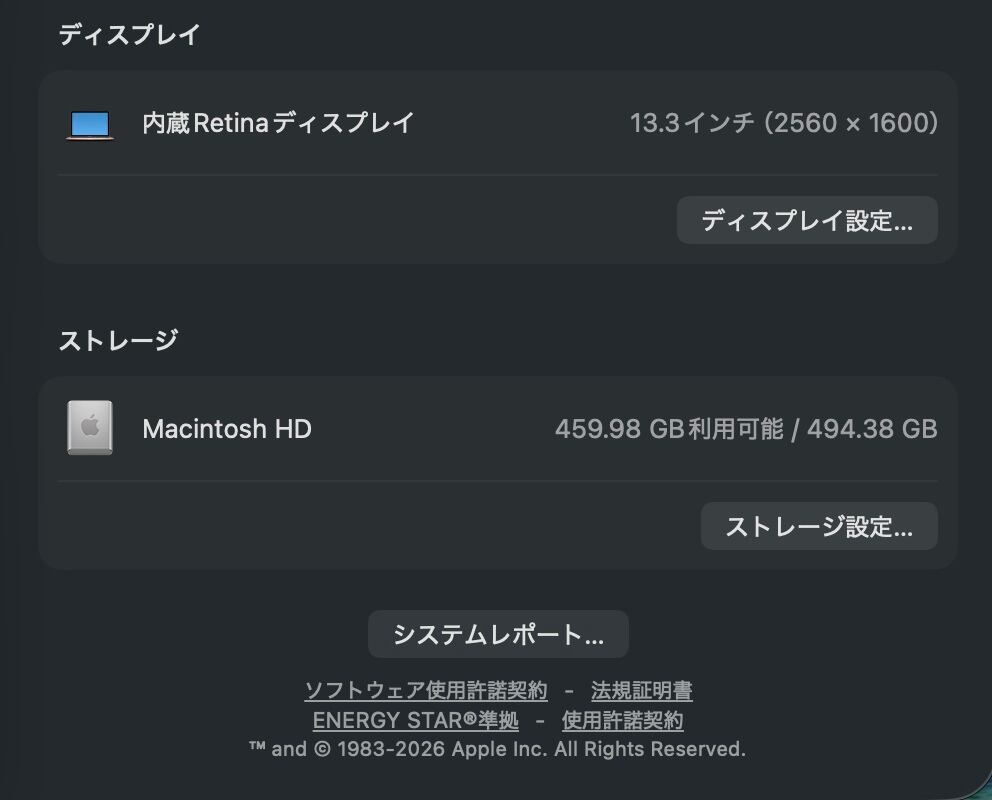
Task: Click the Macintosh HD drive icon
Action: point(90,429)
